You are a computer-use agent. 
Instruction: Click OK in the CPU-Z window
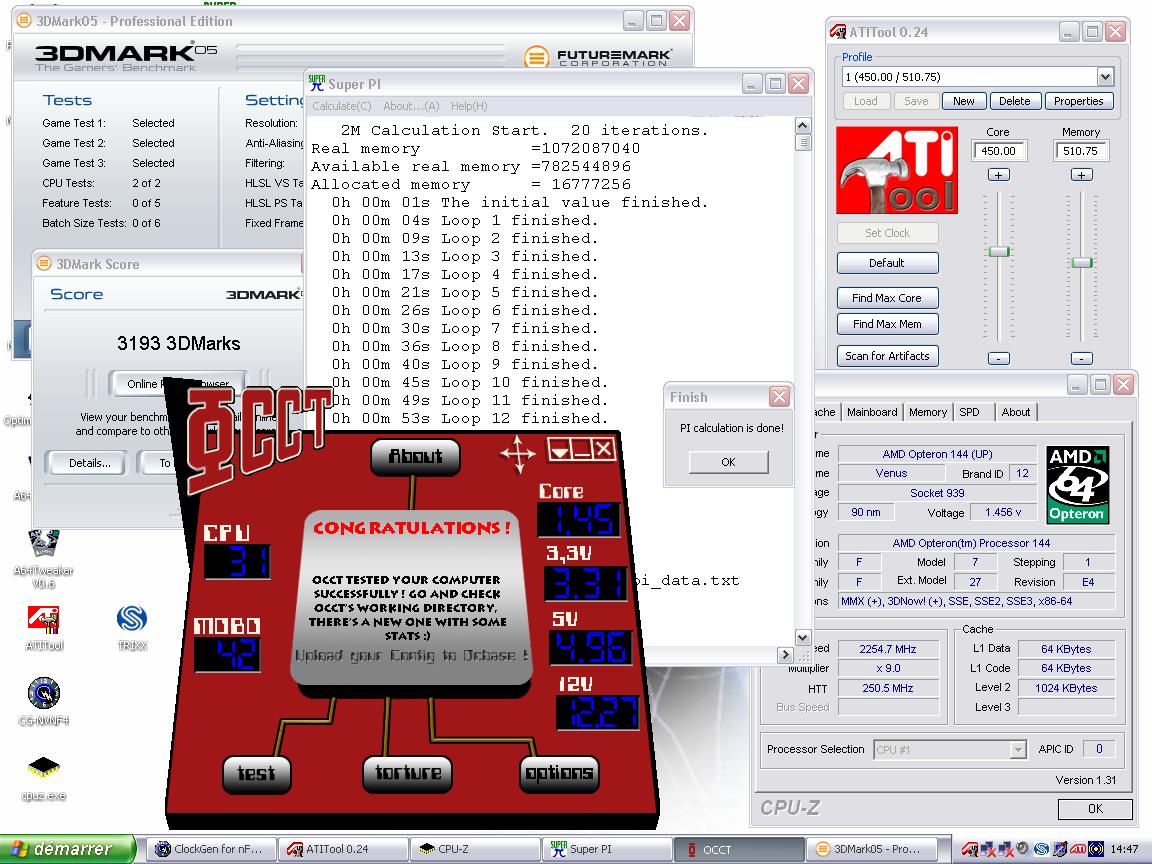1095,809
